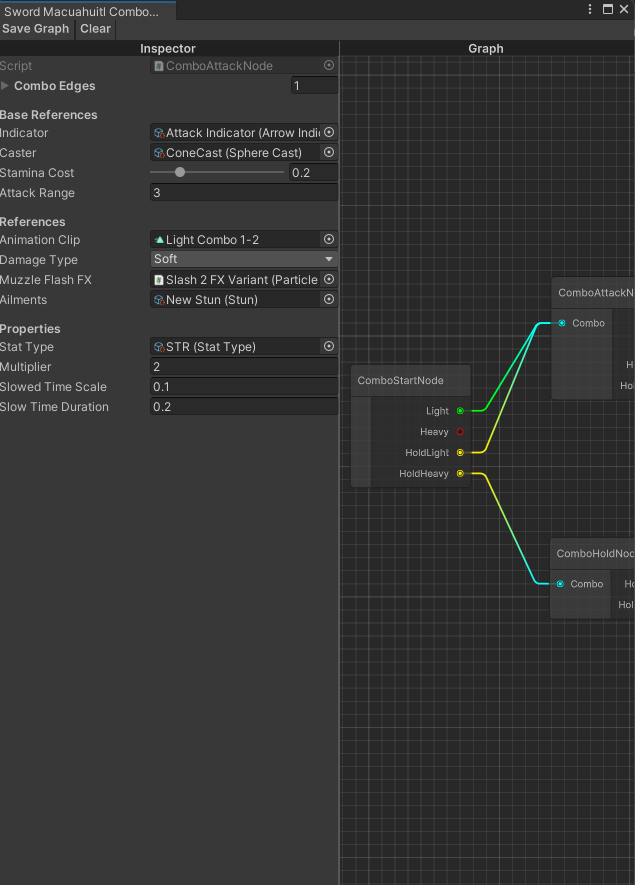Select the ComboAttackNode title in graph
This screenshot has width=635, height=885.
596,292
